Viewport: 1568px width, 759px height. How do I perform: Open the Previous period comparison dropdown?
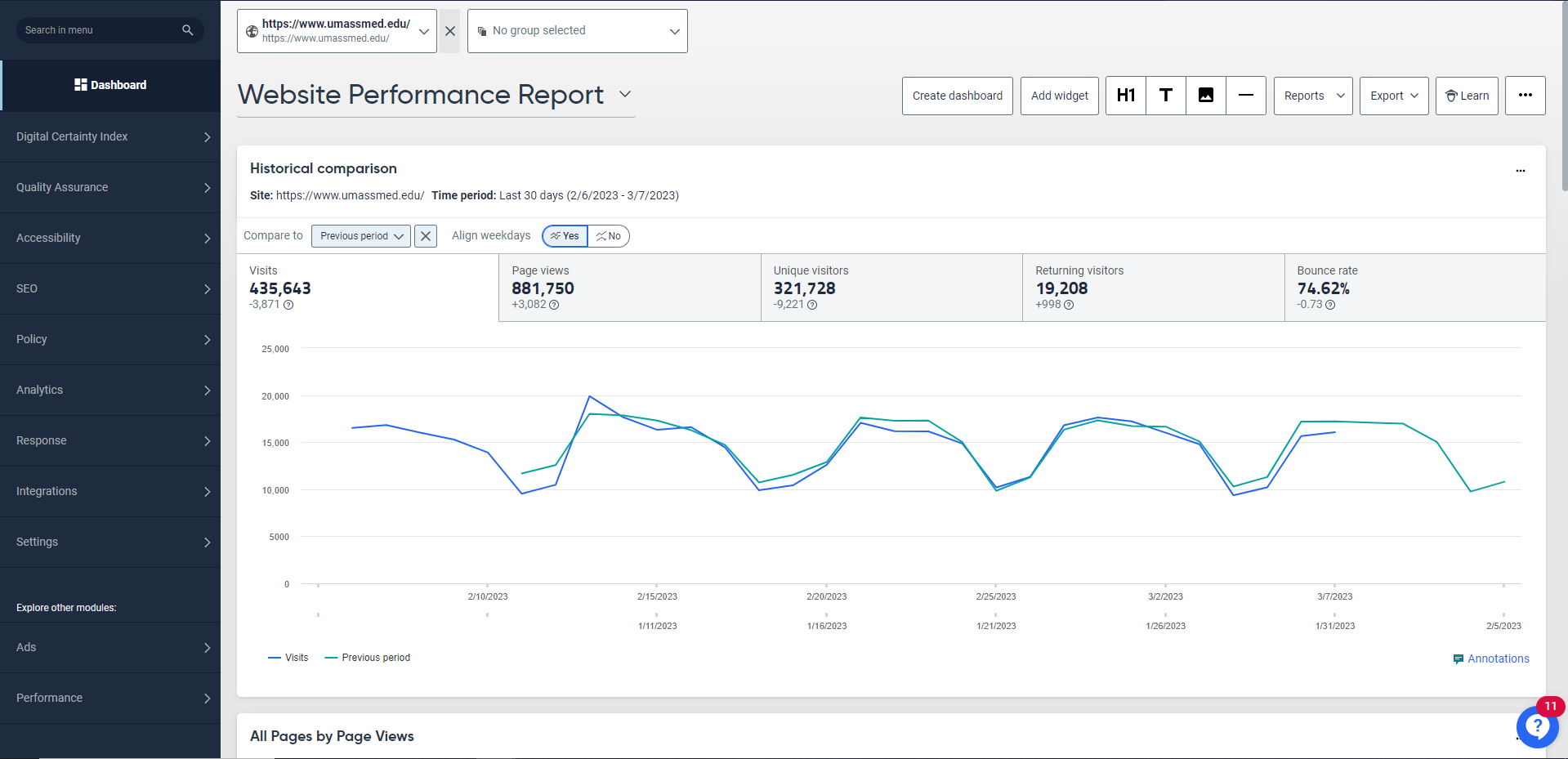tap(360, 236)
